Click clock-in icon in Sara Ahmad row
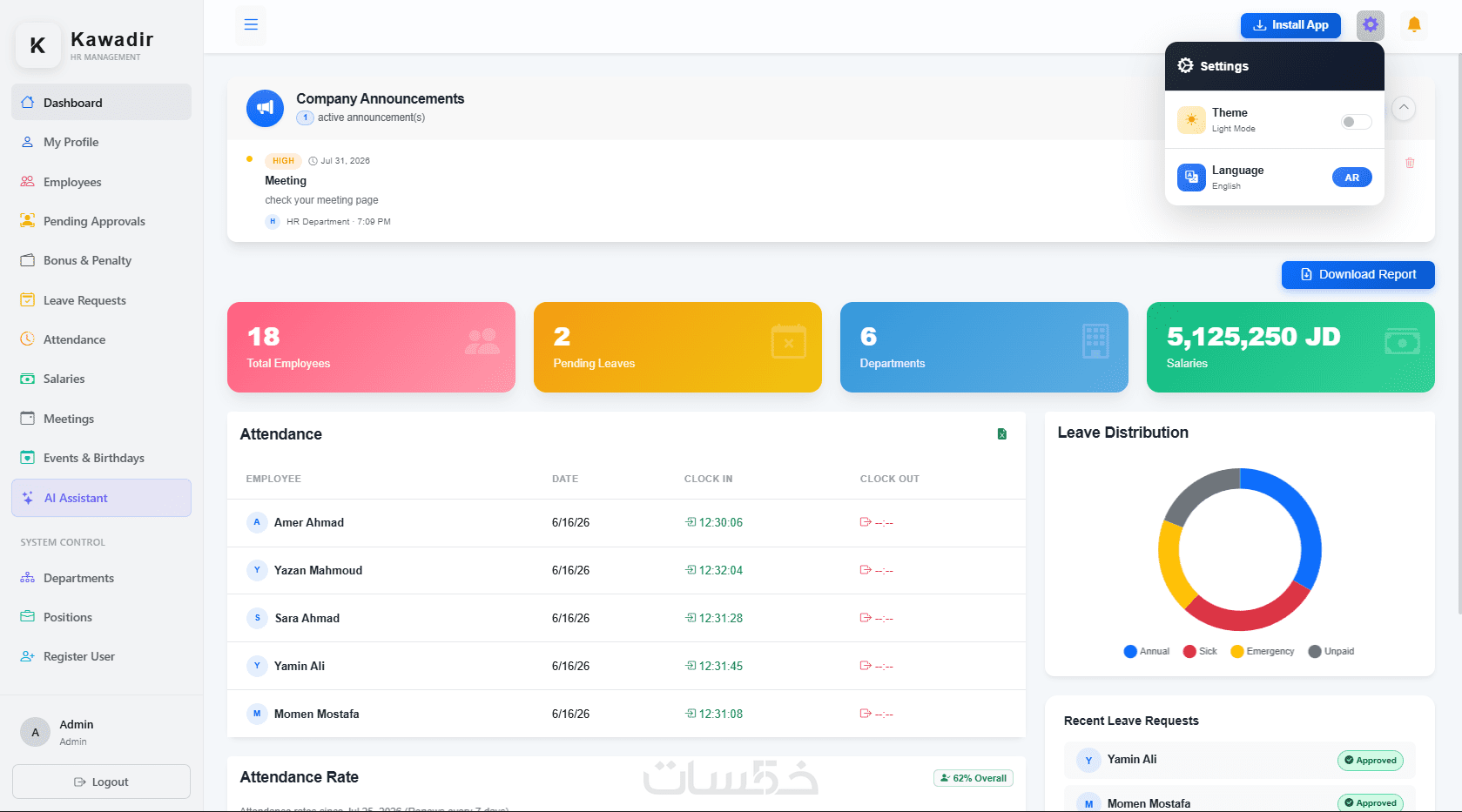This screenshot has width=1462, height=812. click(691, 618)
